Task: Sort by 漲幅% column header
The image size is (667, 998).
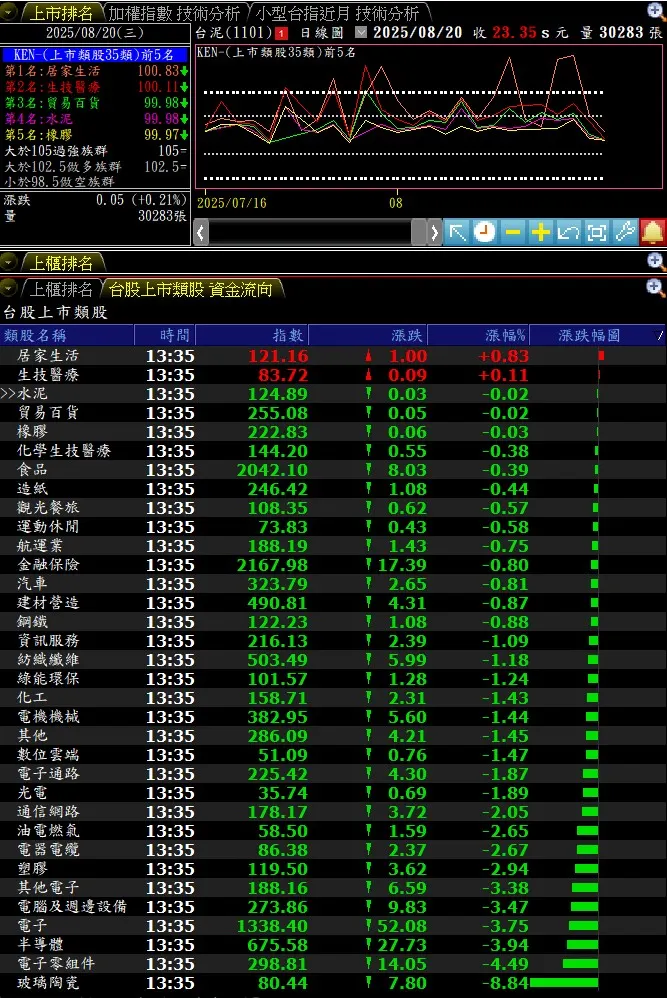Action: coord(478,335)
